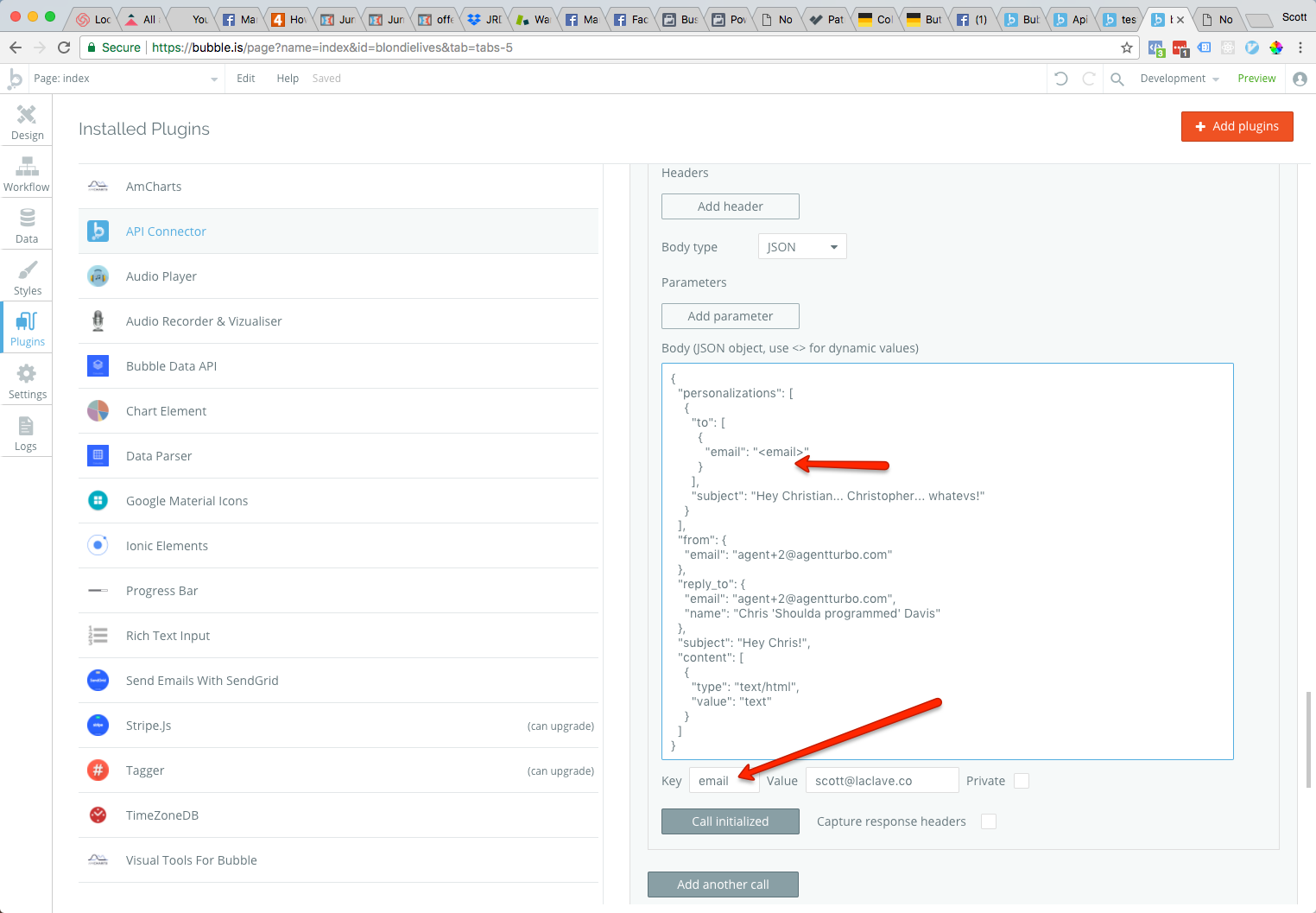
Task: Open the Help menu
Action: pyautogui.click(x=288, y=79)
